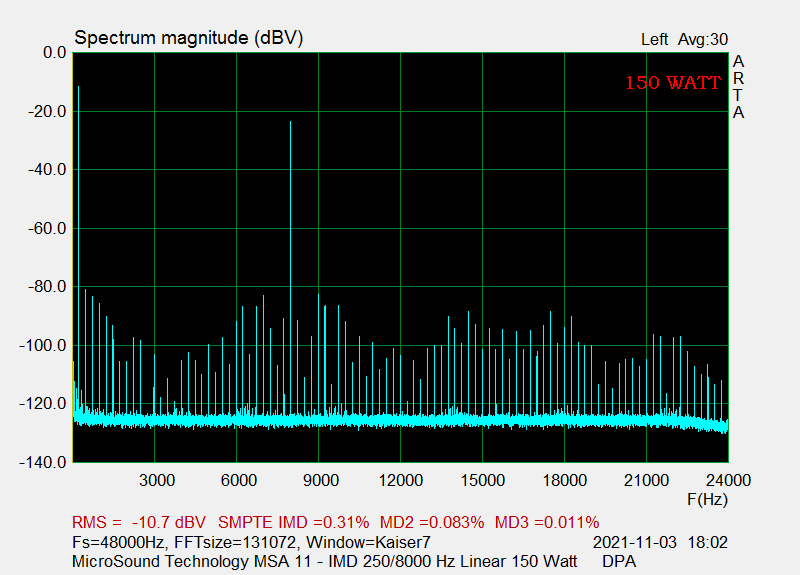
Task: Click the '-140.0' y-axis value
Action: (43, 462)
